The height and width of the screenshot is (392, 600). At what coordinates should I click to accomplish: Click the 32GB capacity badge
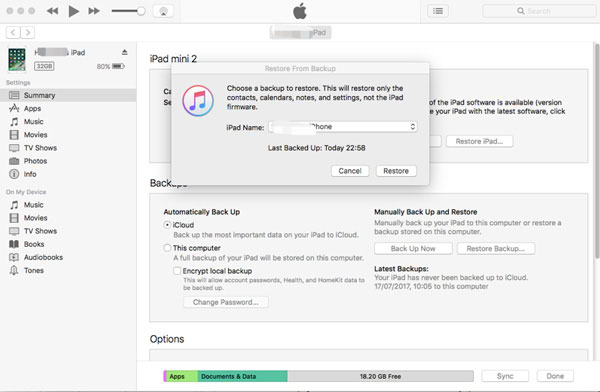pos(44,66)
